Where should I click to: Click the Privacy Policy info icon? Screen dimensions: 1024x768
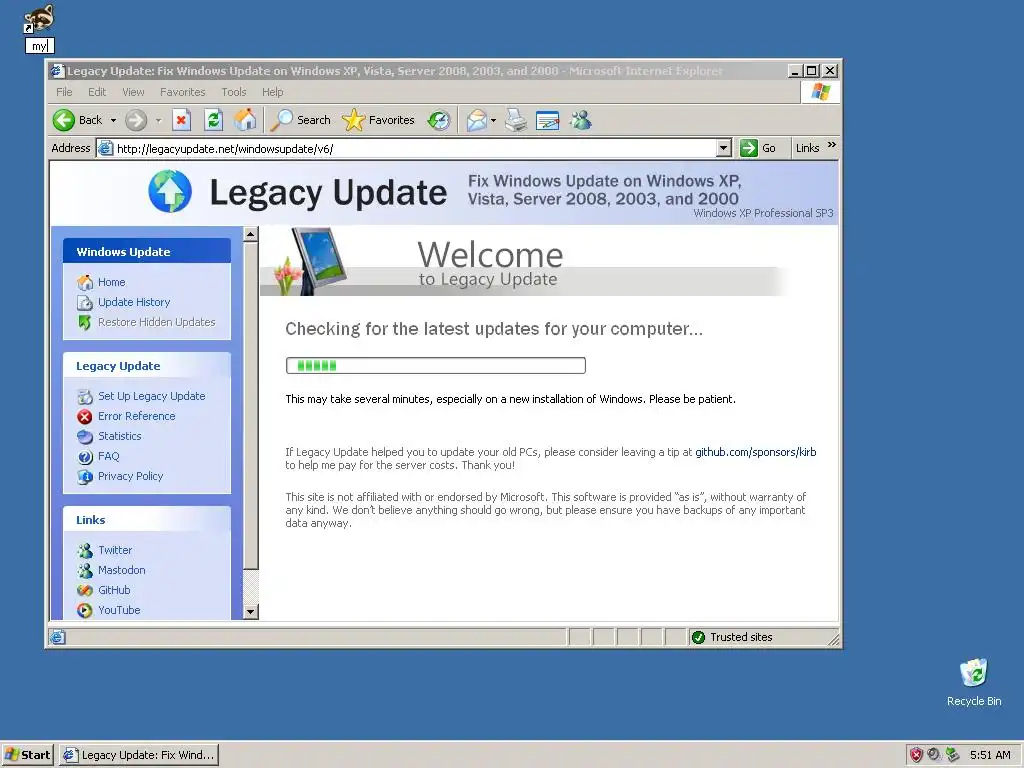pos(85,477)
